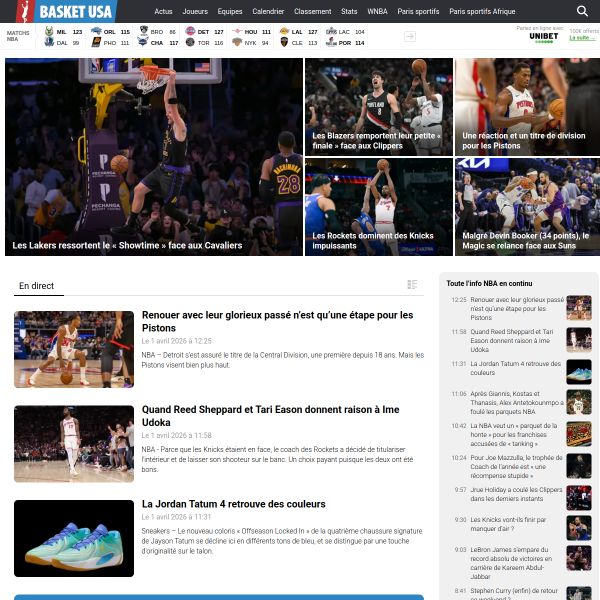The image size is (600, 600).
Task: Open Rockets dominent des Knicks story
Action: point(379,207)
